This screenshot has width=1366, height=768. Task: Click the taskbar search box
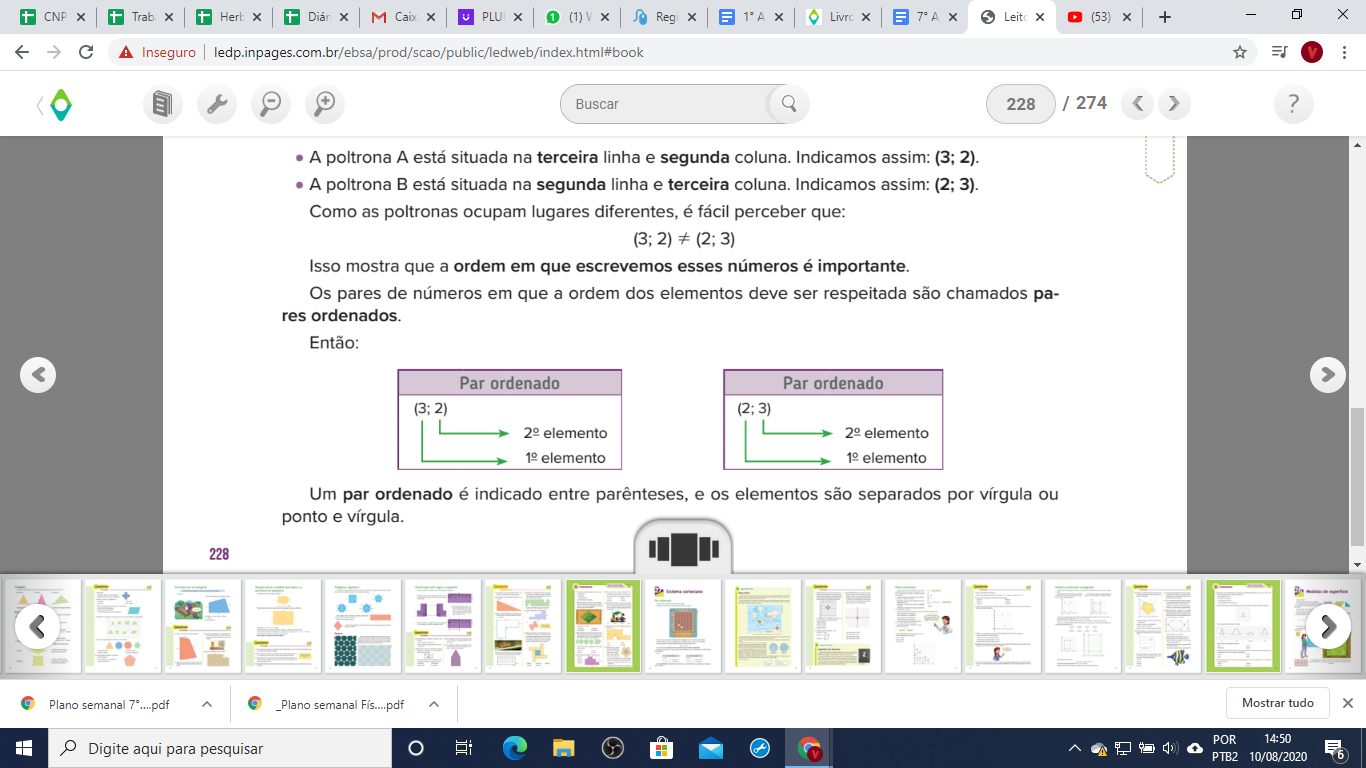click(x=219, y=748)
